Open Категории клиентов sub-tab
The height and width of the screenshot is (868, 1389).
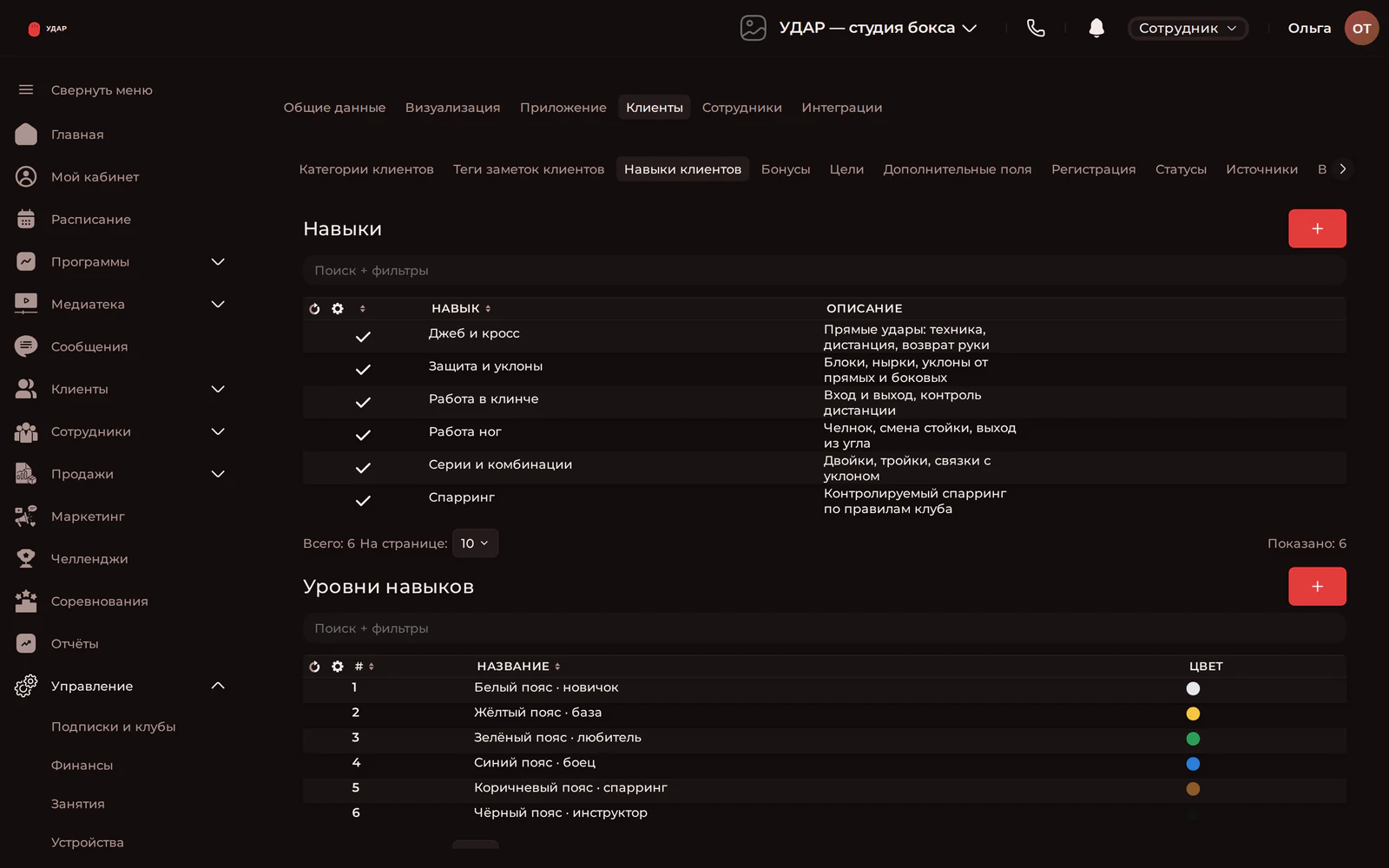(x=366, y=169)
